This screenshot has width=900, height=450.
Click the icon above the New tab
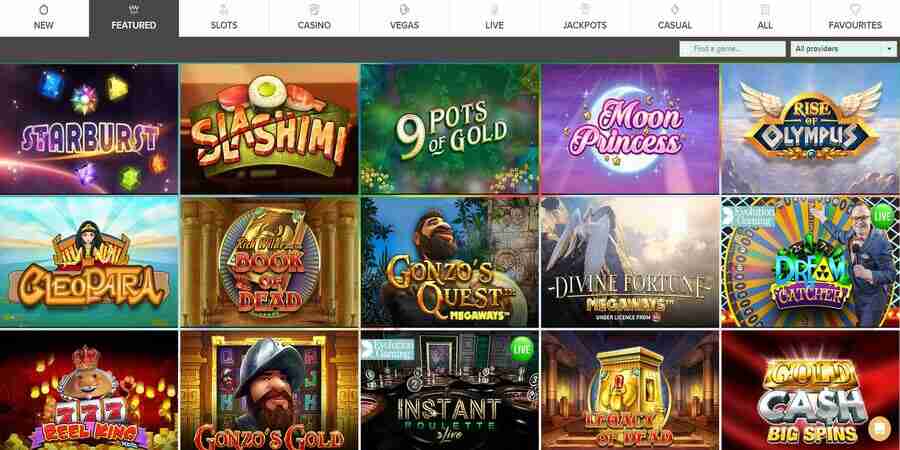(44, 10)
